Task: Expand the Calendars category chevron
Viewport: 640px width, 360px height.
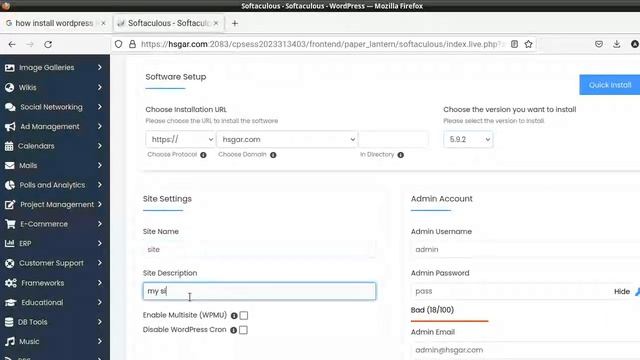Action: (100, 146)
